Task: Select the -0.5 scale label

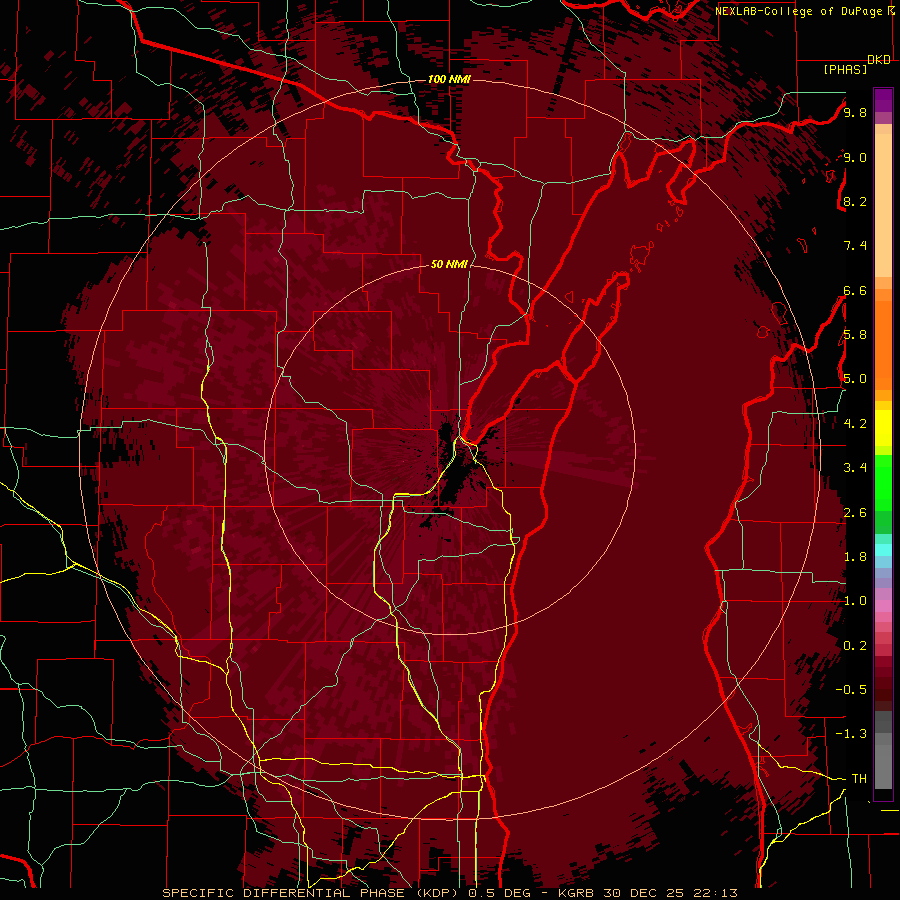Action: click(851, 690)
